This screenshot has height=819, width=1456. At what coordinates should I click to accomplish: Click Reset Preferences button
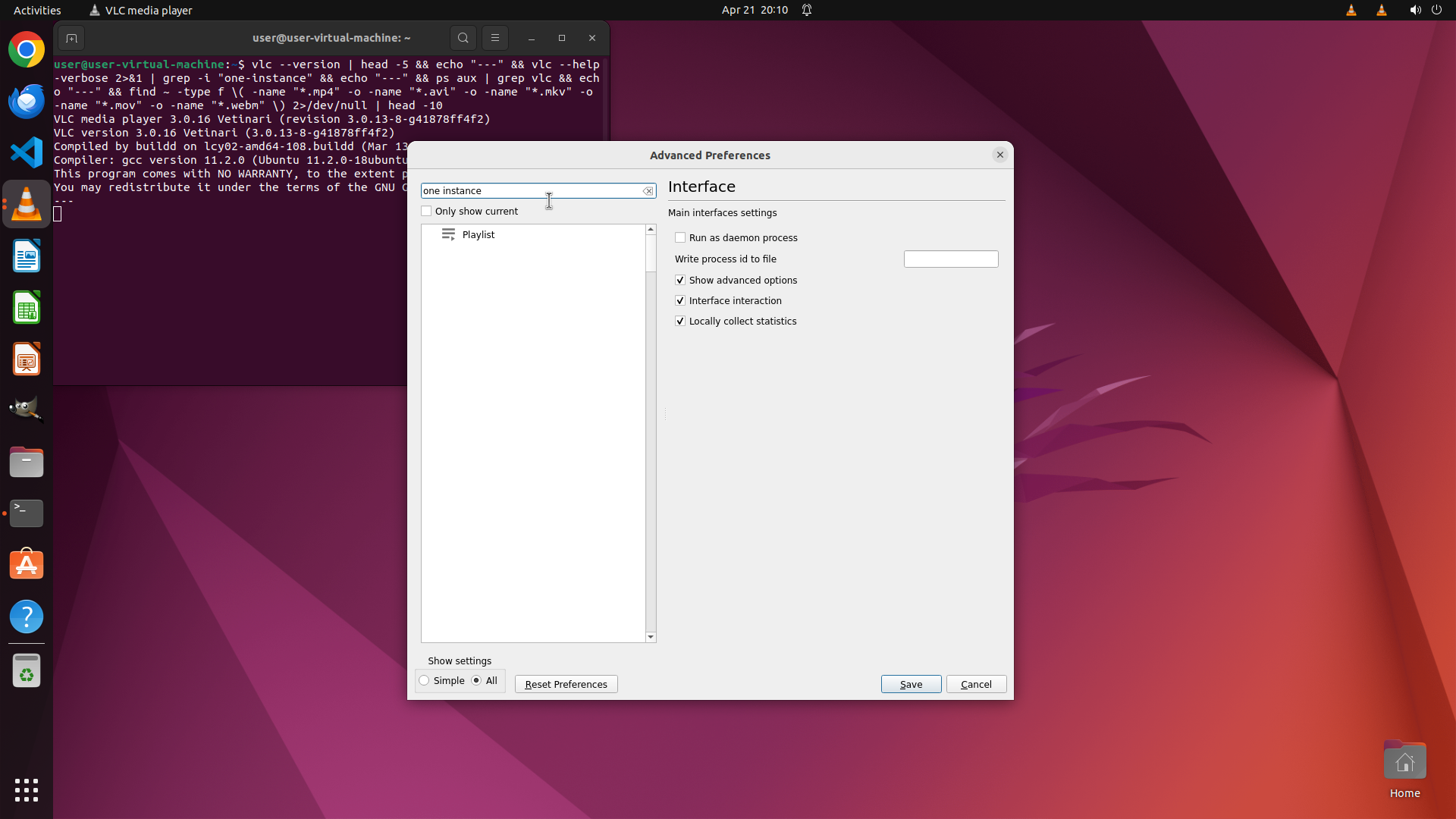click(566, 684)
